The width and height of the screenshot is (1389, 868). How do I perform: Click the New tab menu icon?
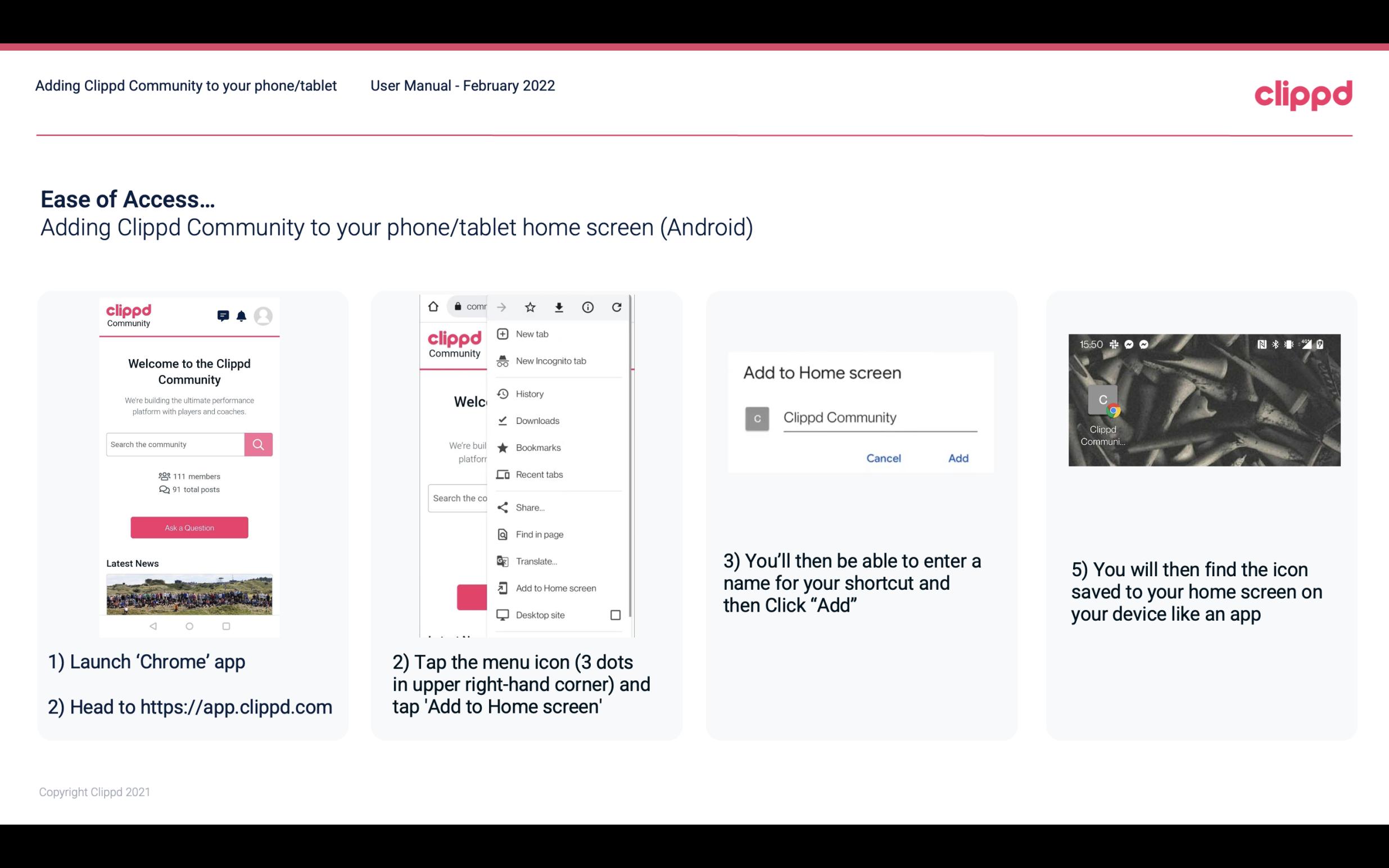pyautogui.click(x=500, y=333)
